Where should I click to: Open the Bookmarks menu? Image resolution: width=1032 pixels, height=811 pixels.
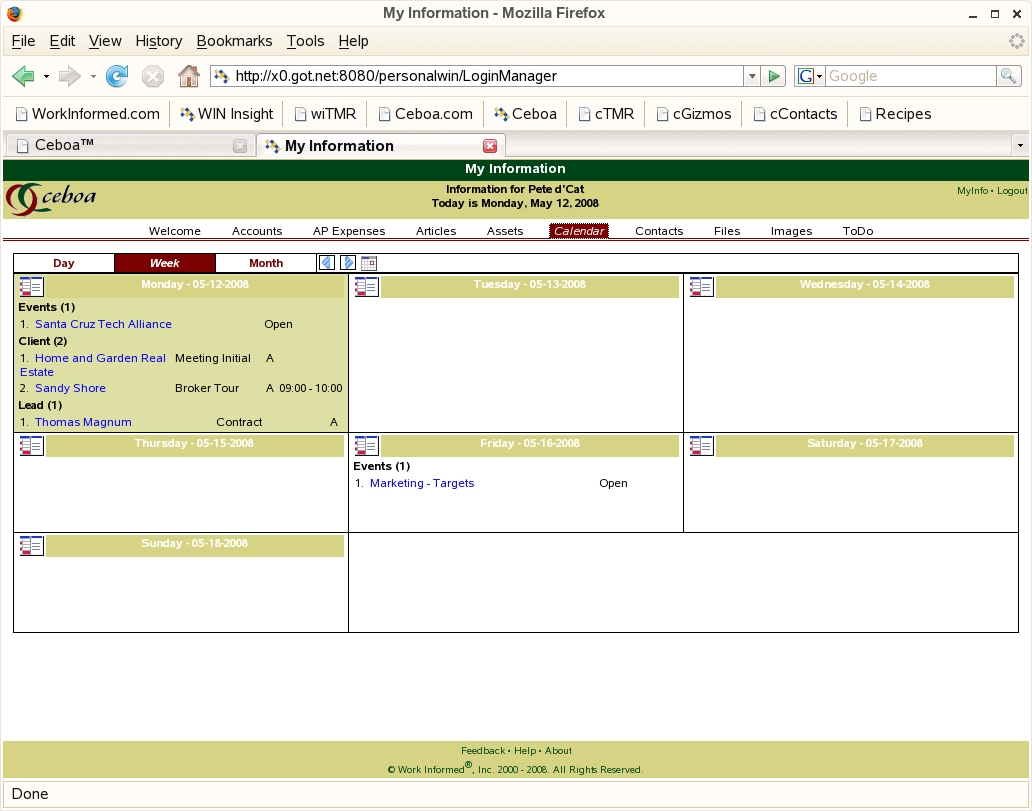pos(234,41)
